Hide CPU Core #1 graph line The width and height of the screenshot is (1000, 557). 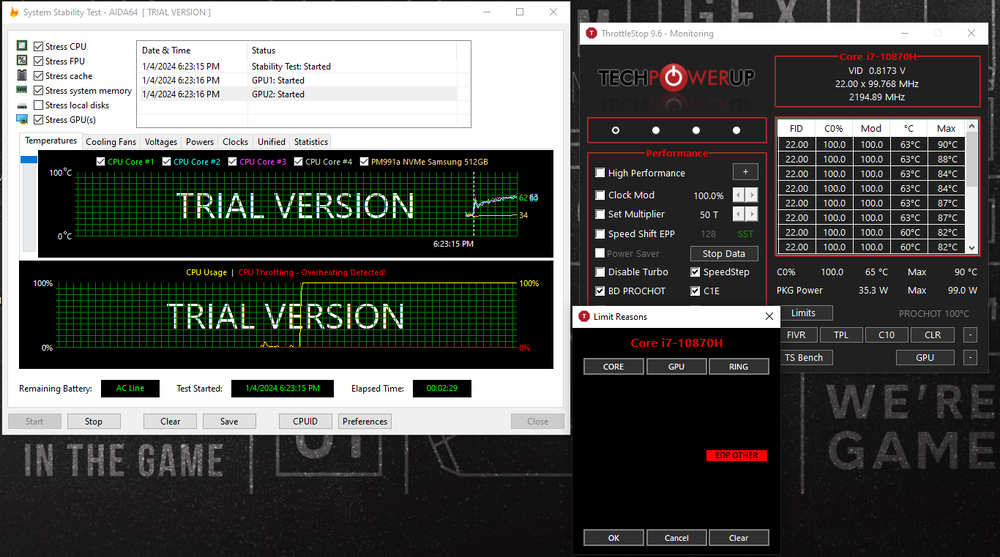click(x=100, y=161)
